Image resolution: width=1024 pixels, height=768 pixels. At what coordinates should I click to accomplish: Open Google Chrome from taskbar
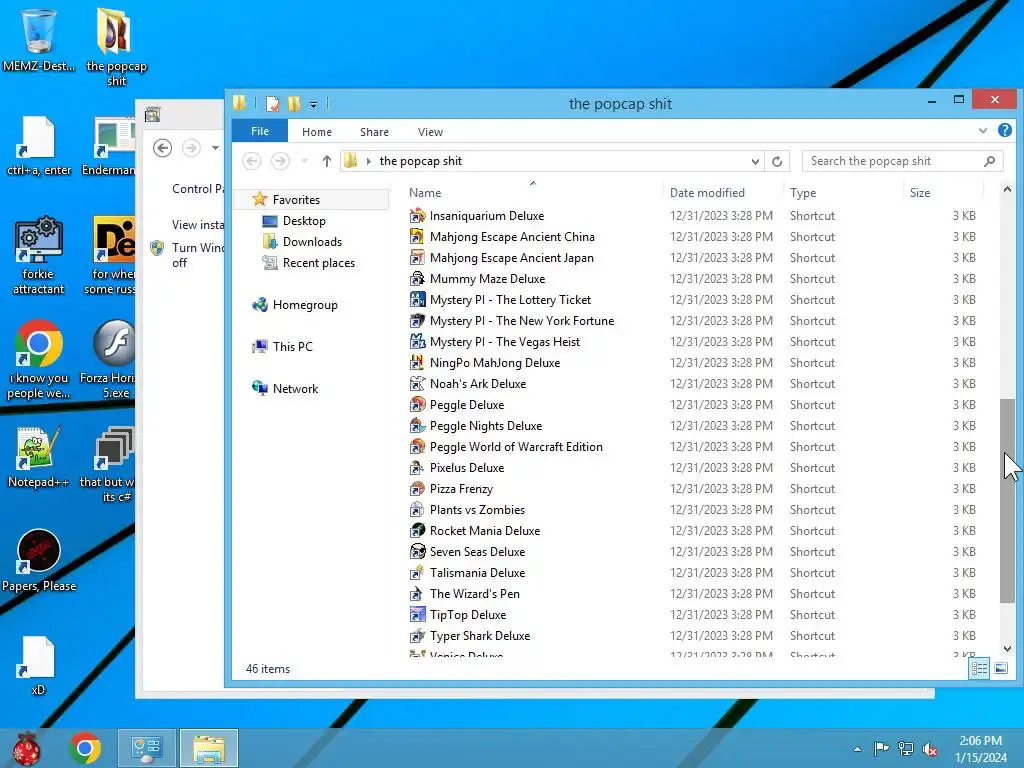click(x=85, y=748)
